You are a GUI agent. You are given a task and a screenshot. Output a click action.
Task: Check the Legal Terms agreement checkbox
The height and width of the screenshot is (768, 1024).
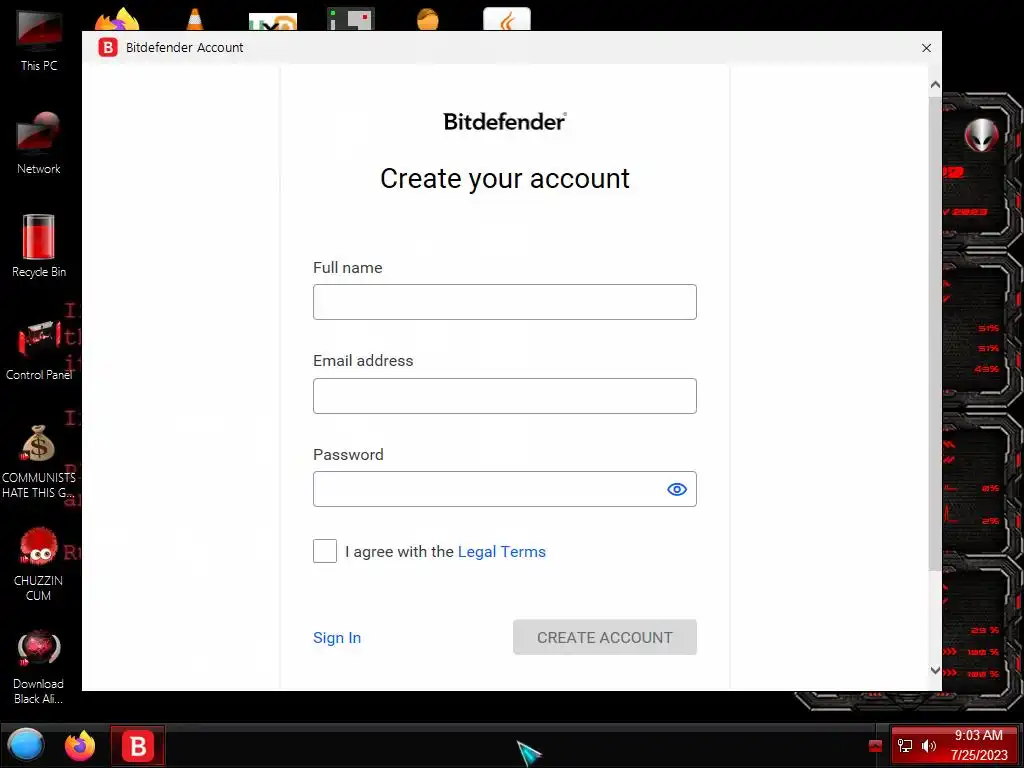coord(325,551)
